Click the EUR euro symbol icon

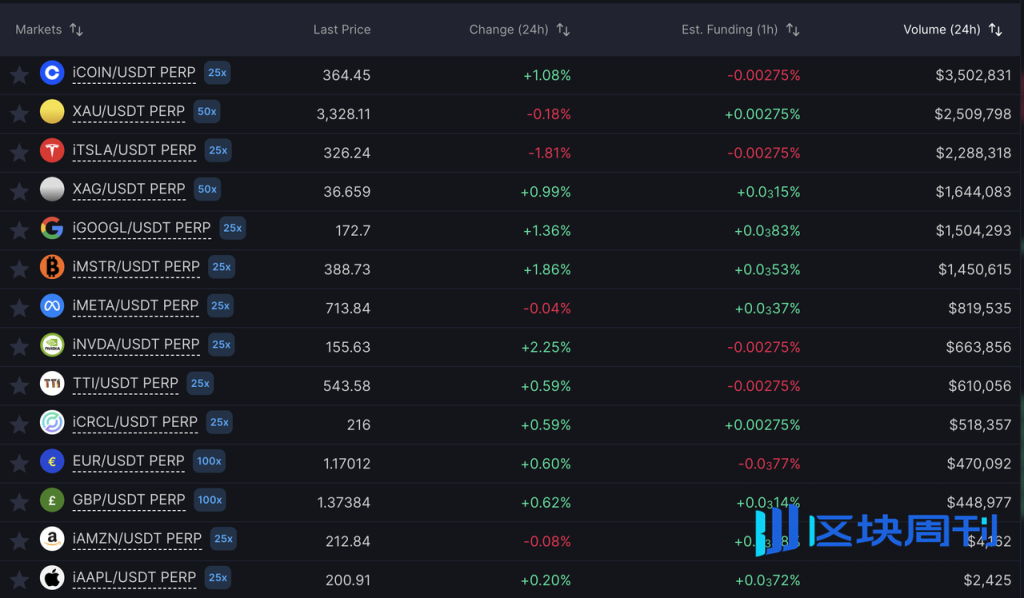pos(52,462)
